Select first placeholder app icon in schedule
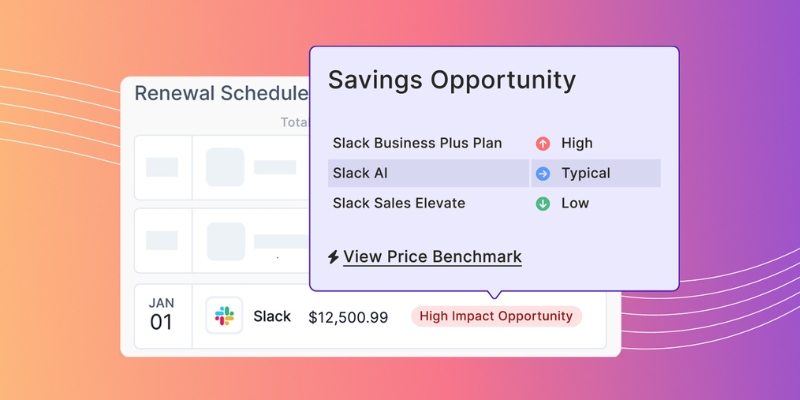 [x=225, y=167]
